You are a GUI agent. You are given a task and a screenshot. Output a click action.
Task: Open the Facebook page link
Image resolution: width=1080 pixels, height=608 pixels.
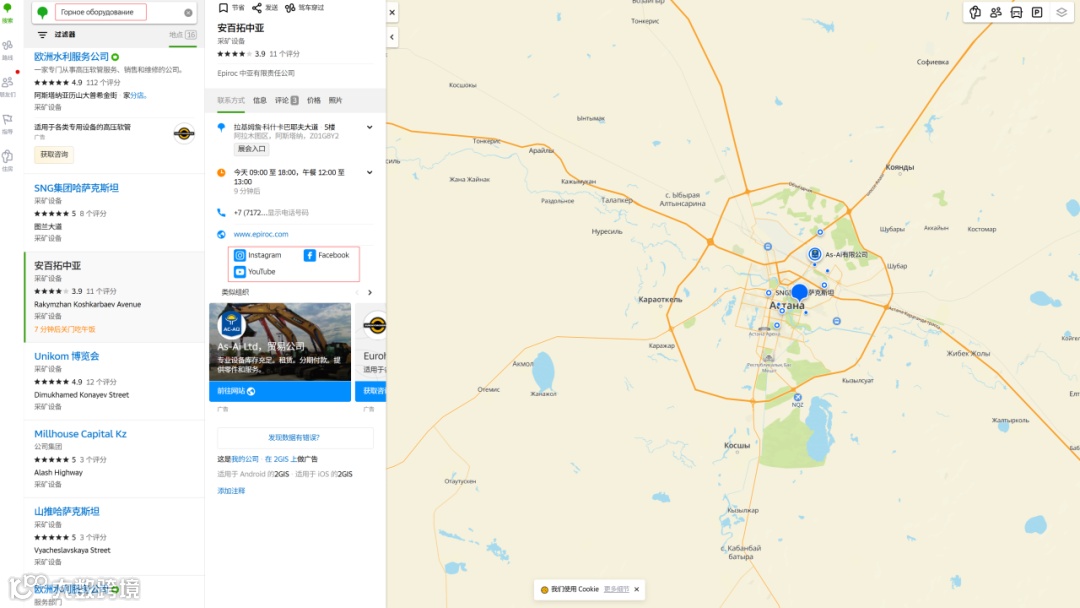click(x=327, y=255)
